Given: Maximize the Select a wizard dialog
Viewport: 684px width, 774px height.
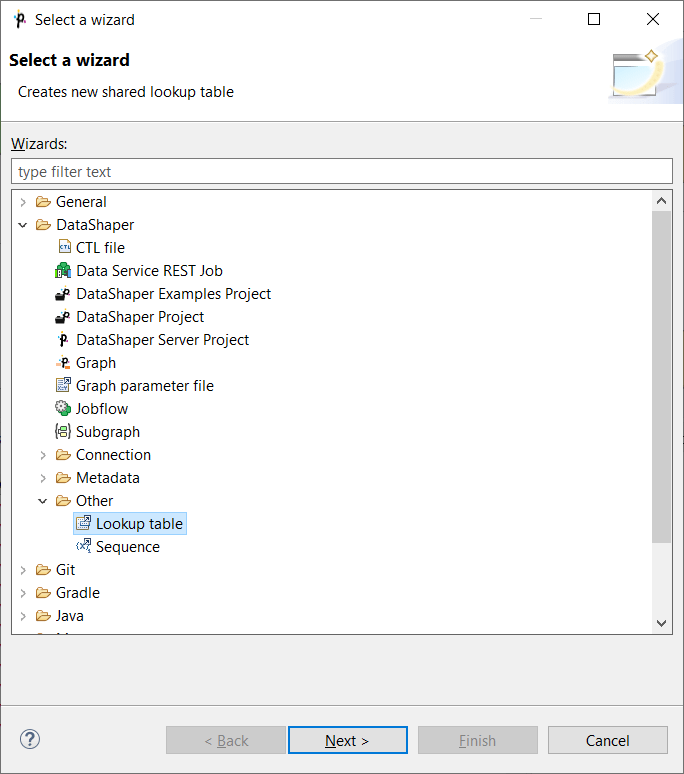Looking at the screenshot, I should coord(594,19).
